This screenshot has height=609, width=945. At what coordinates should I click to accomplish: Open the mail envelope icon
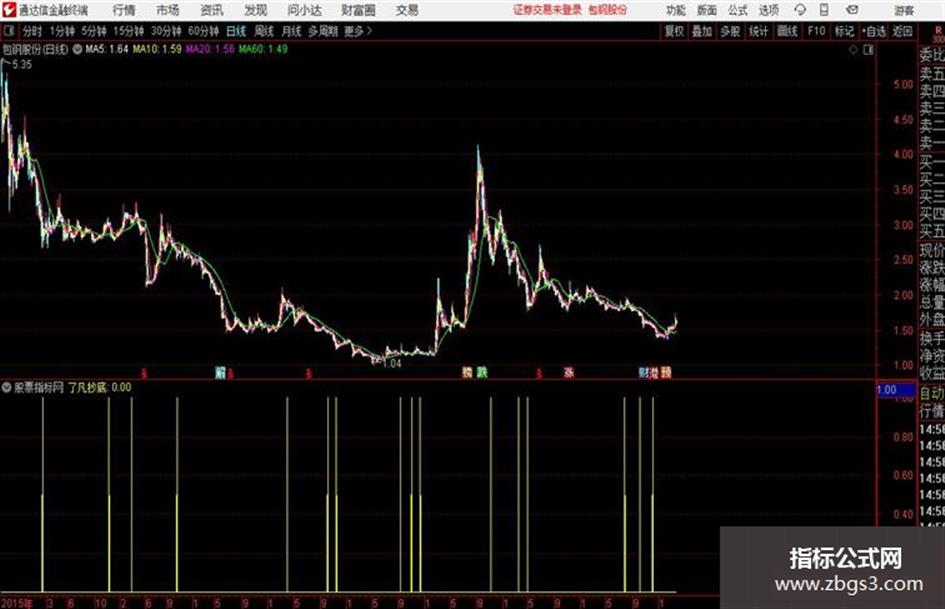tap(852, 10)
